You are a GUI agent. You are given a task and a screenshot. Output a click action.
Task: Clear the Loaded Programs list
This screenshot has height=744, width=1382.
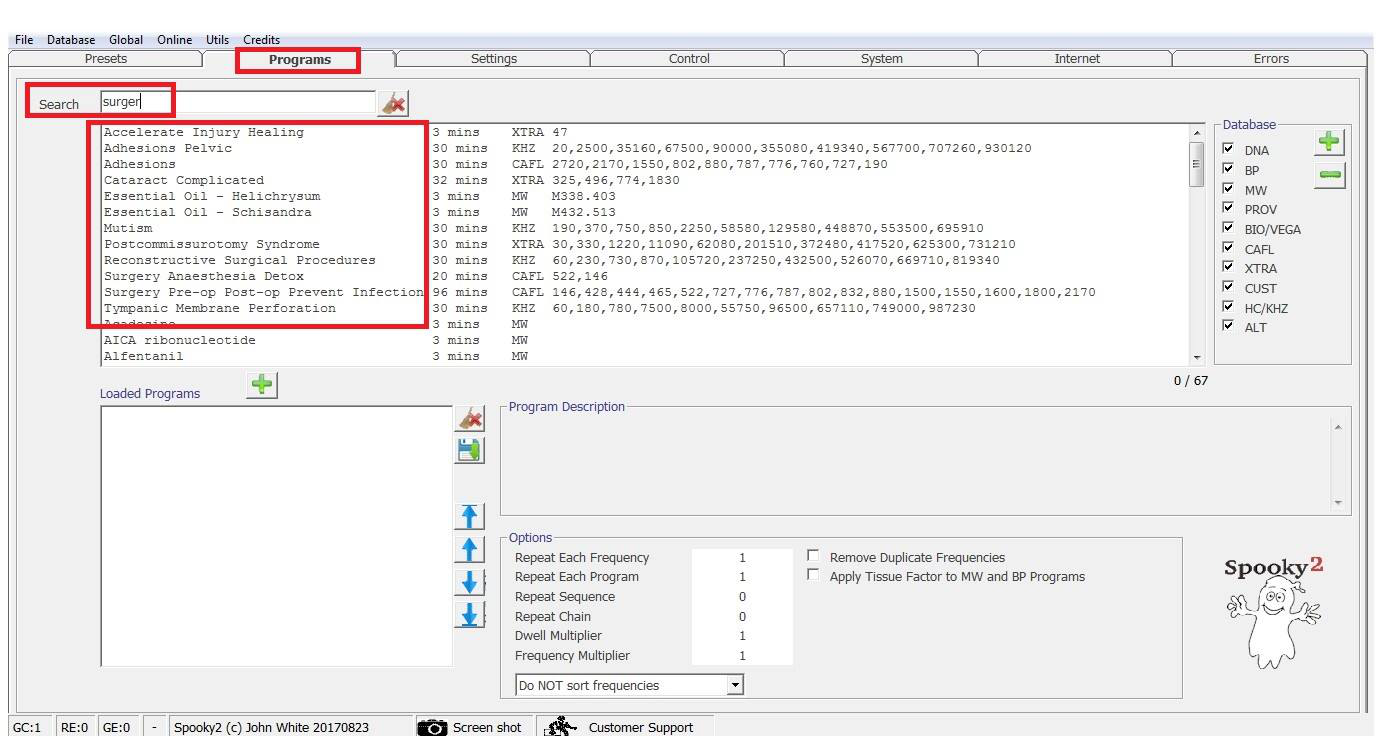coord(469,418)
